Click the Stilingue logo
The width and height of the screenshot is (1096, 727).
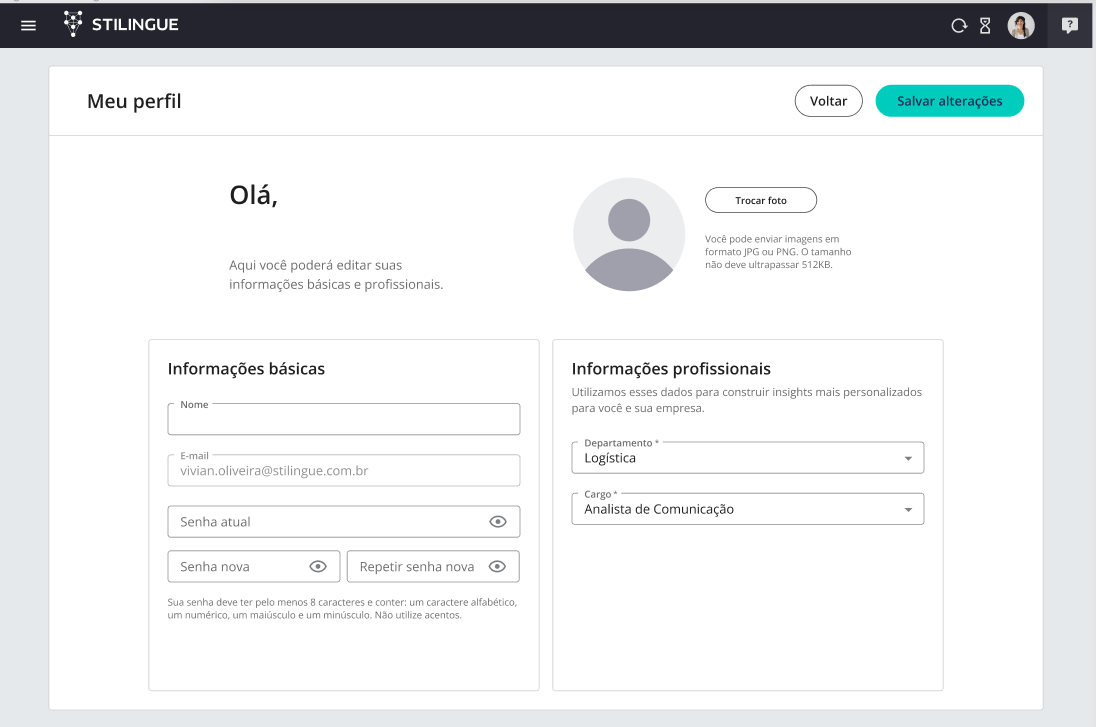tap(121, 25)
